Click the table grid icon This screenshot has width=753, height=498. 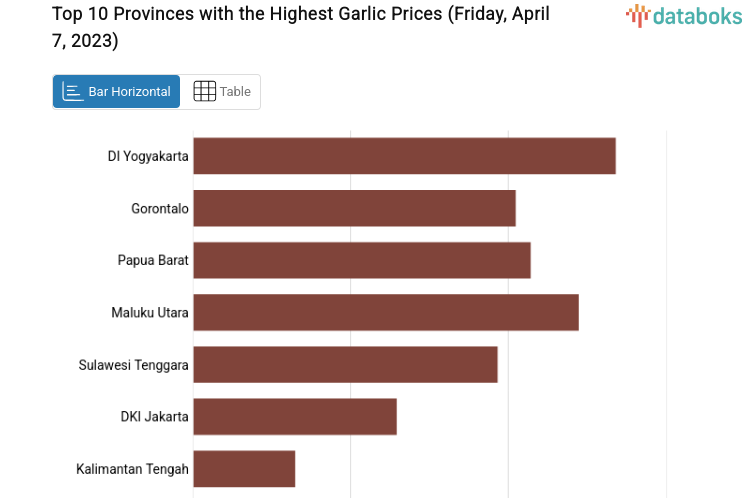(x=204, y=92)
